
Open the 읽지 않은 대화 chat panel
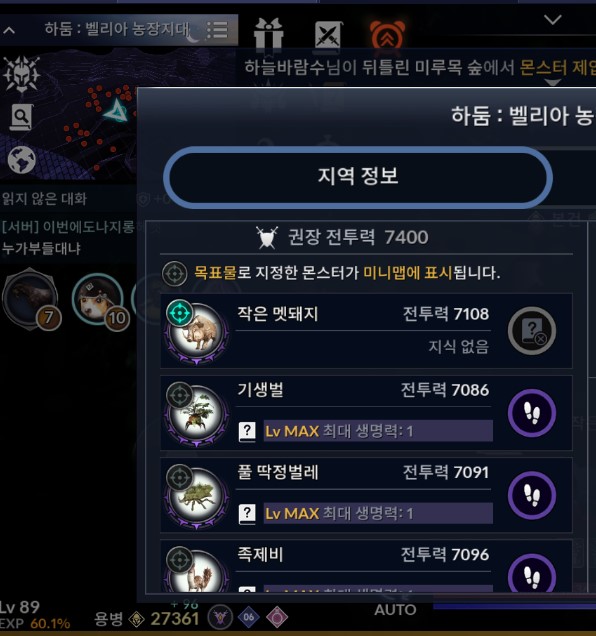coord(45,199)
